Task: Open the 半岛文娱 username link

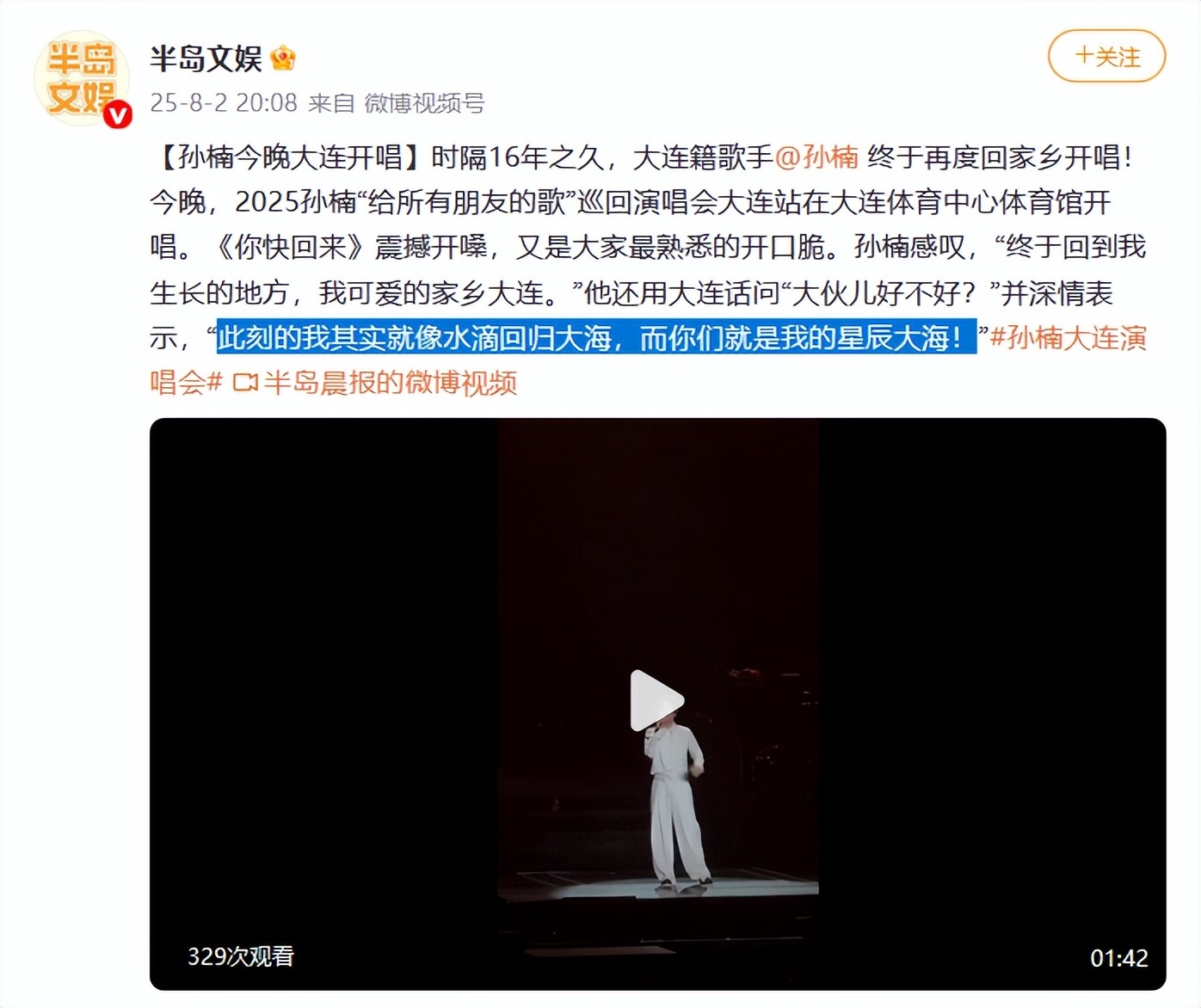Action: 206,58
